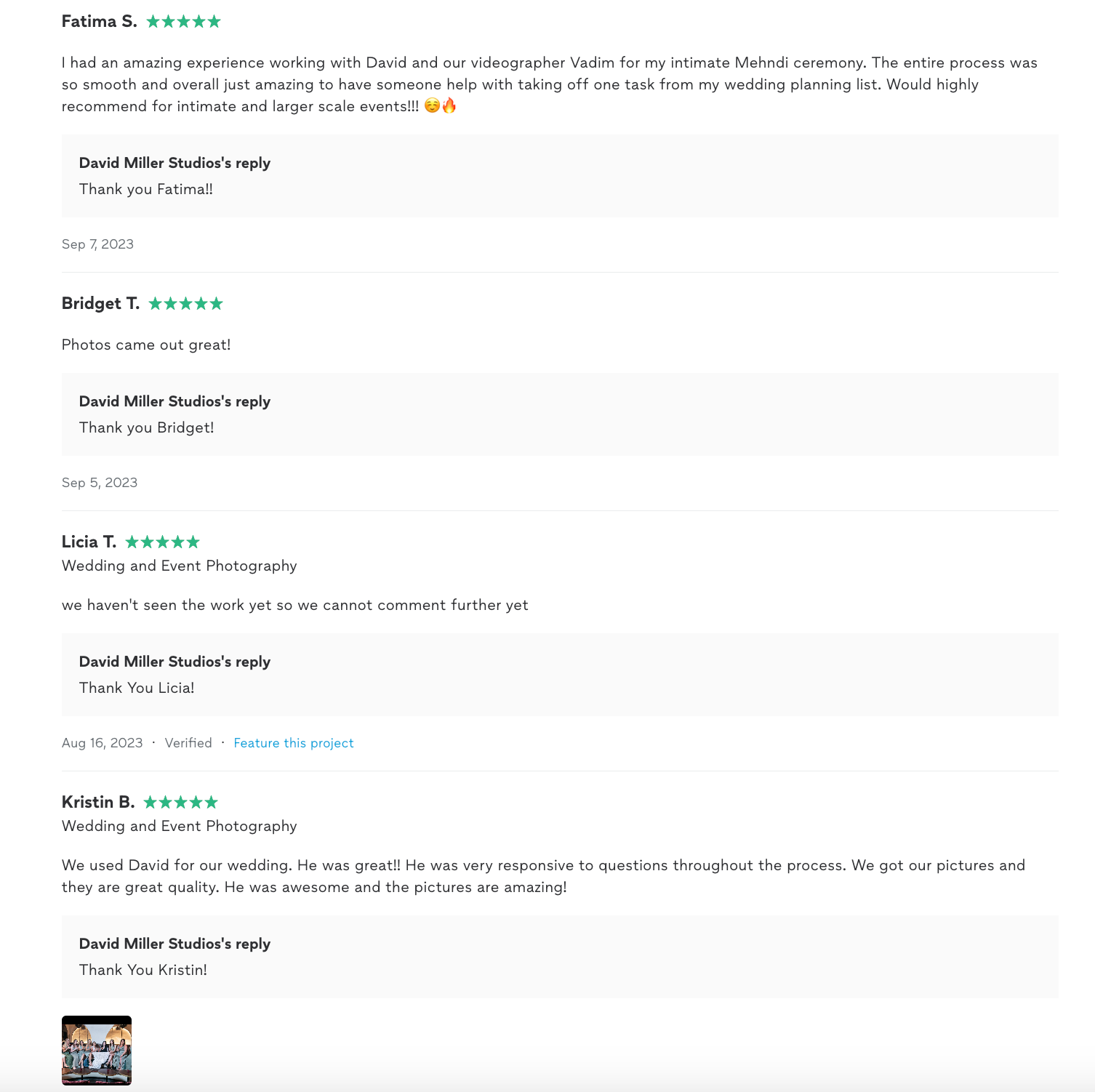The width and height of the screenshot is (1095, 1092).
Task: Click the reviewer name Licia T.
Action: pos(89,542)
